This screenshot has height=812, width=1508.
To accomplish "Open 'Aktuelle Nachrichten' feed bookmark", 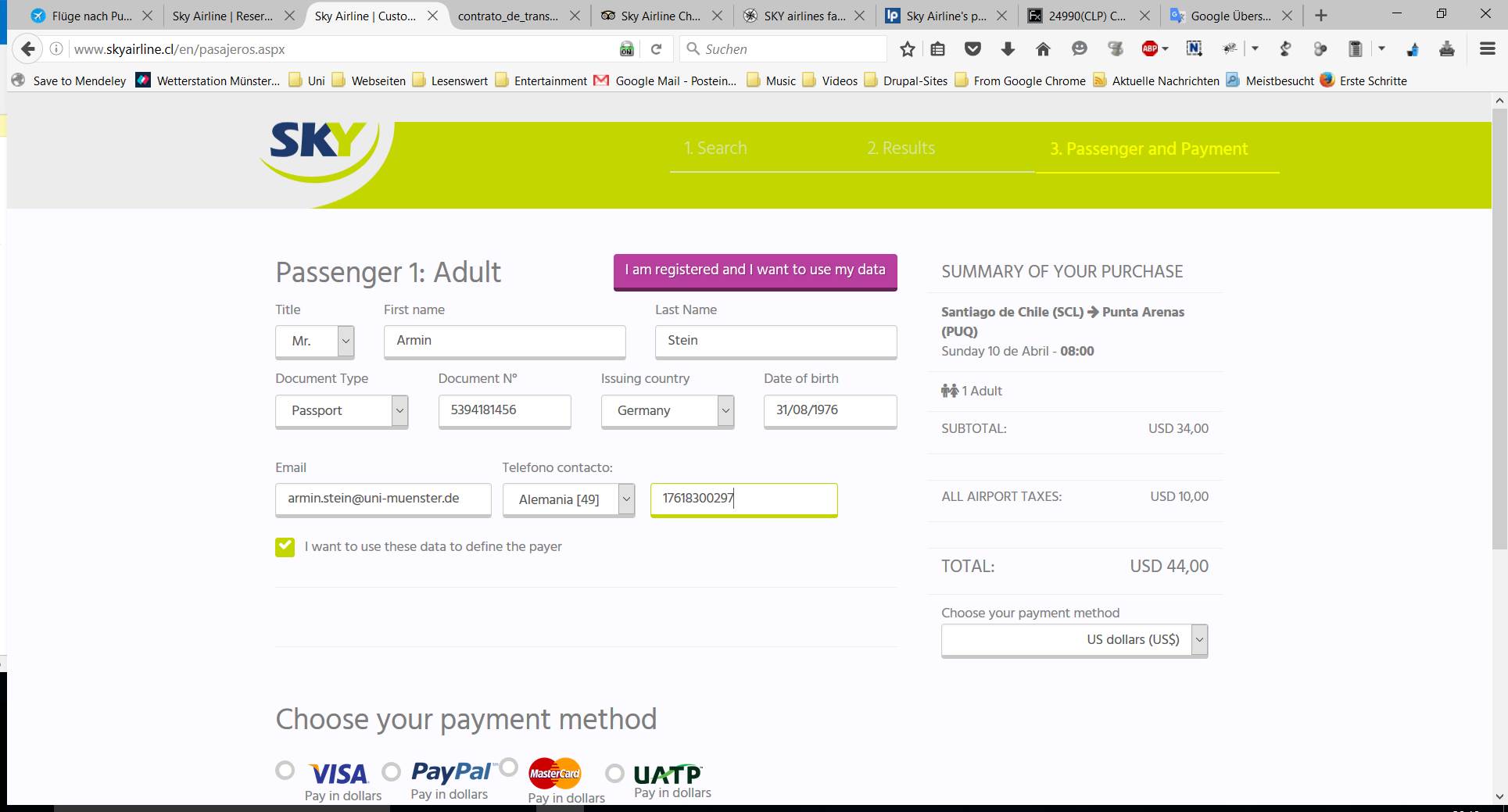I will click(1156, 80).
